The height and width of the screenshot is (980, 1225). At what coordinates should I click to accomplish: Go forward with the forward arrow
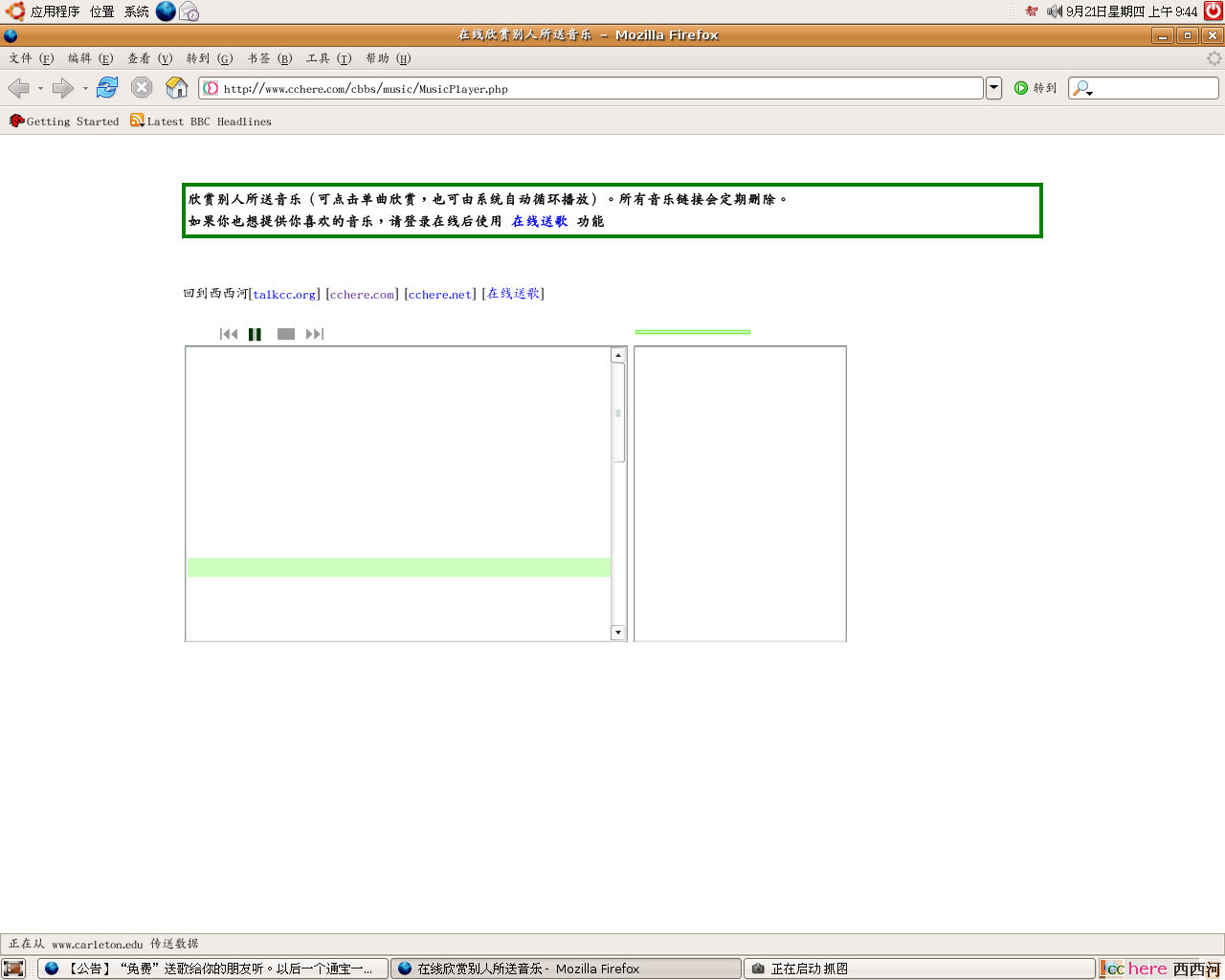coord(63,88)
